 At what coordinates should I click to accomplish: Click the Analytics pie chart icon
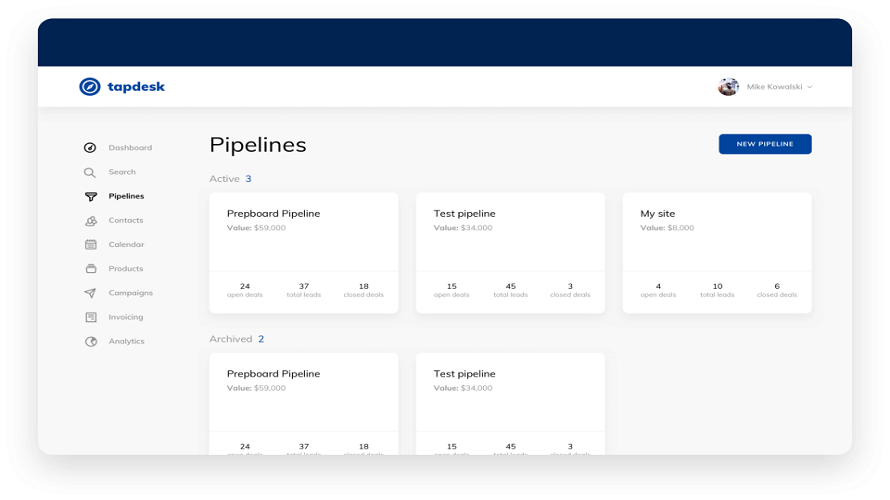pos(90,342)
